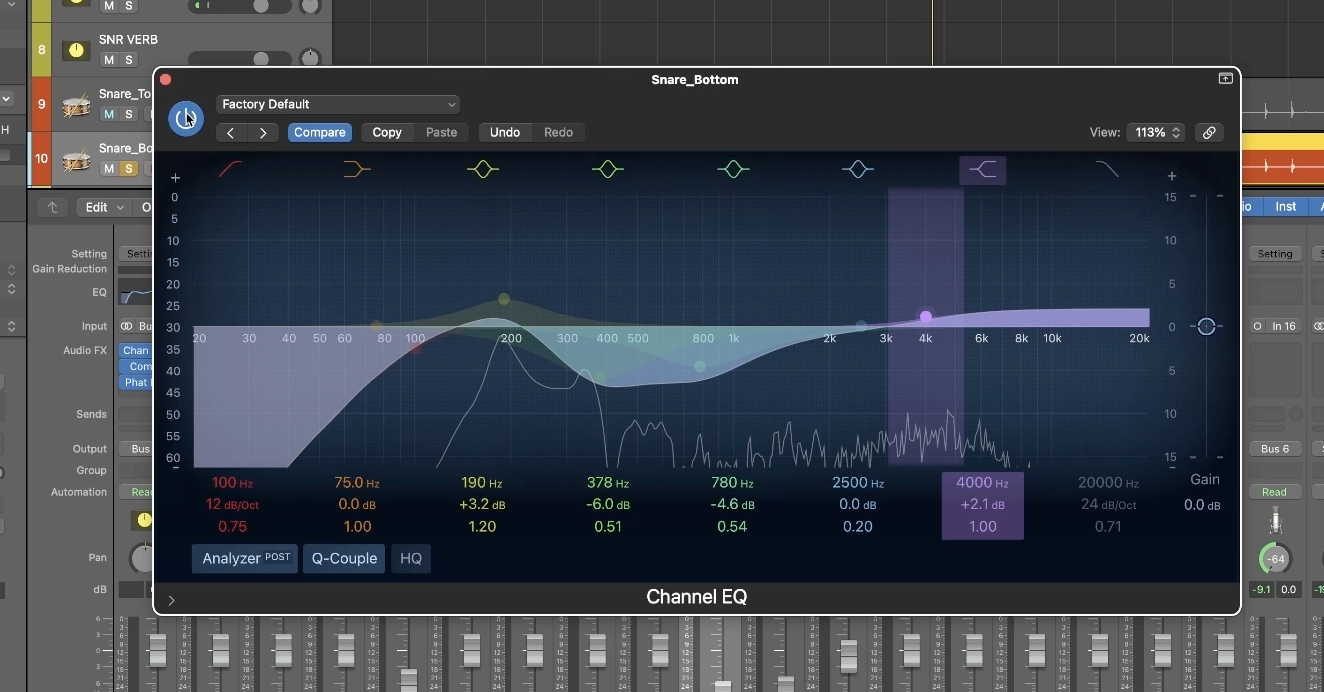Select the low-pass filter band icon
This screenshot has width=1324, height=692.
1108,168
